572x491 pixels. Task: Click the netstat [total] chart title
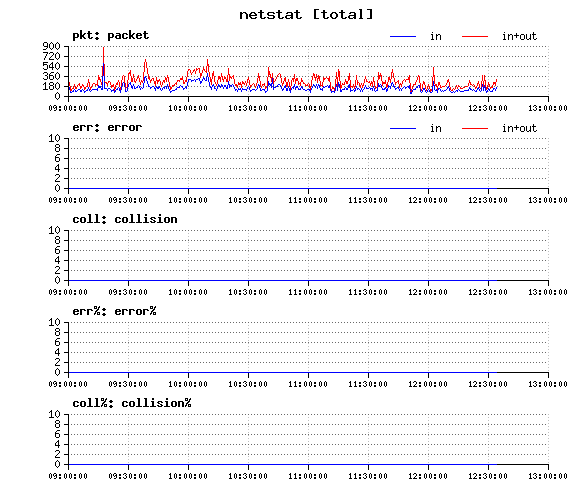coord(306,15)
